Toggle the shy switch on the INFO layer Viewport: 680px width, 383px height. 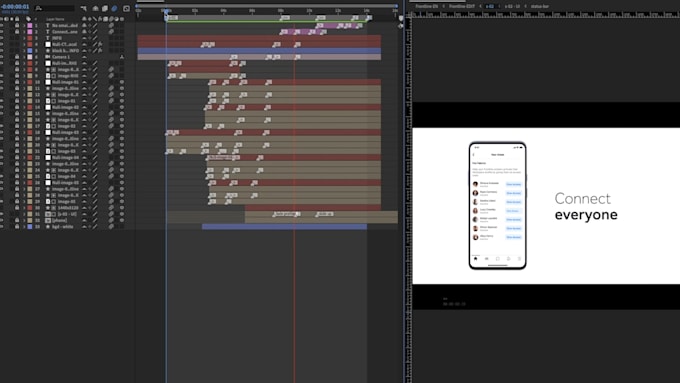85,38
